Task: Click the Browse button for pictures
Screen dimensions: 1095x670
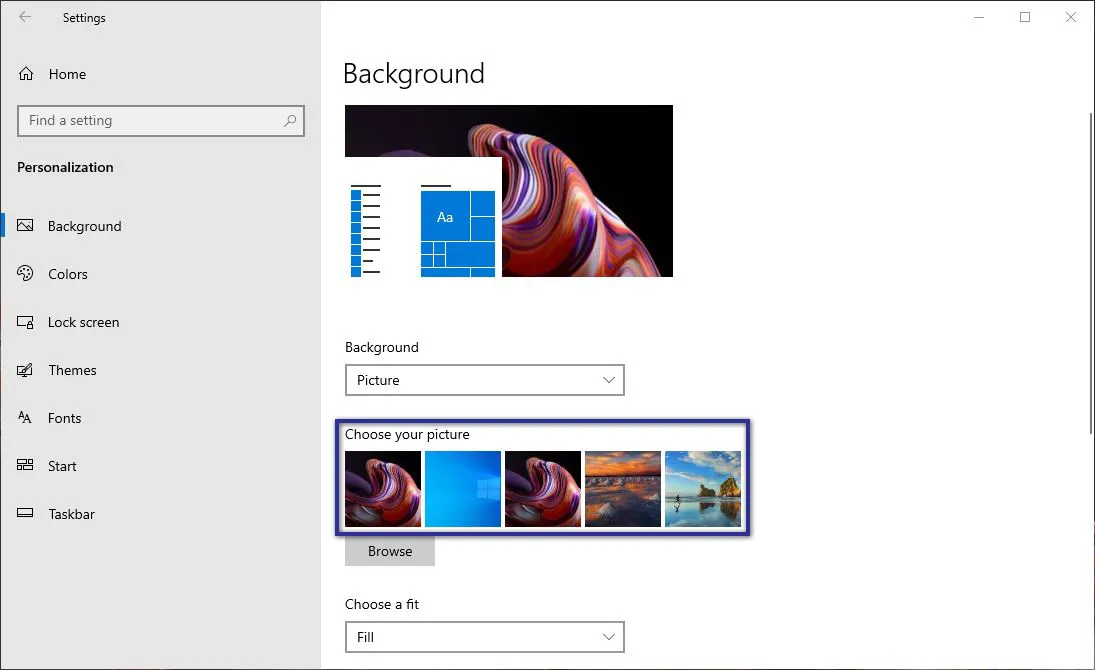Action: (x=389, y=551)
